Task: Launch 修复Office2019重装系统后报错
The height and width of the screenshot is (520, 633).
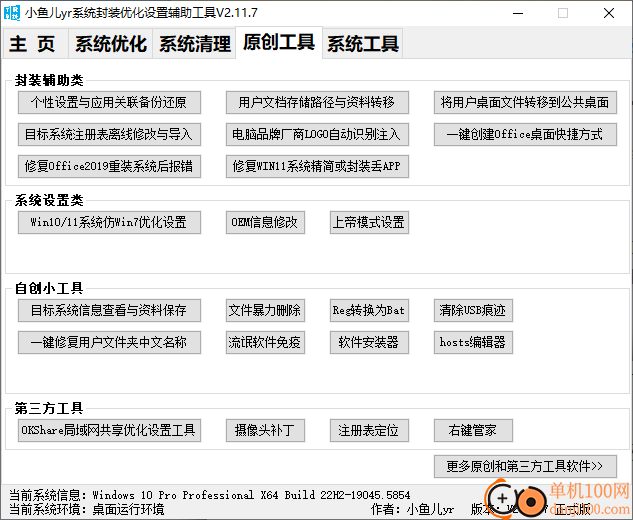Action: (109, 166)
